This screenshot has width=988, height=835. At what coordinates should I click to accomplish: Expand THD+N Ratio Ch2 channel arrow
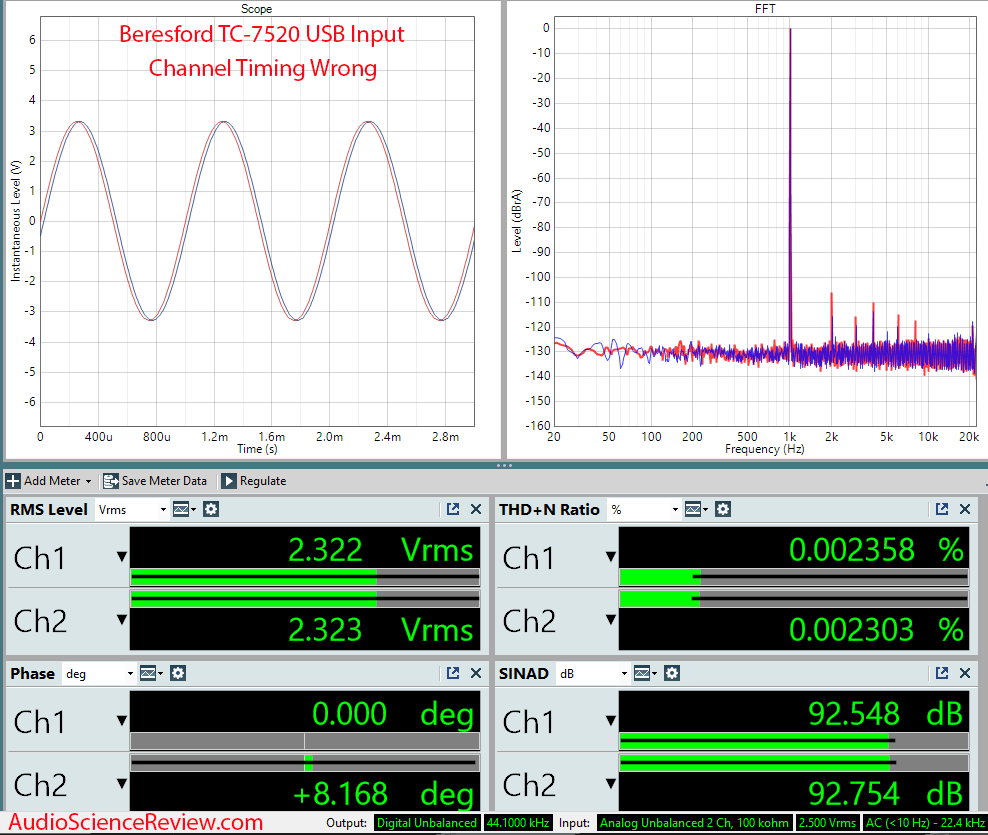click(x=611, y=619)
